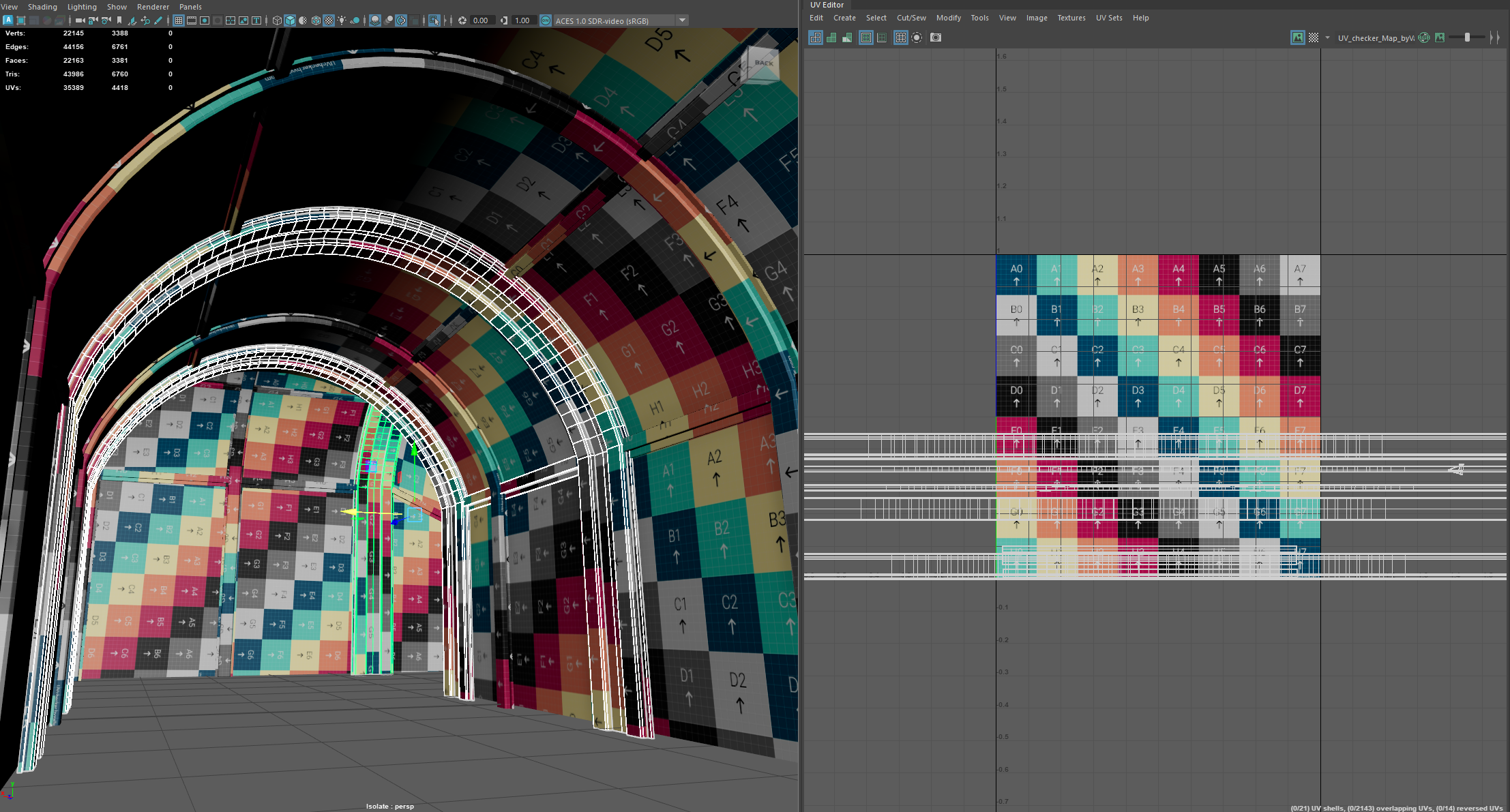The height and width of the screenshot is (812, 1510).
Task: Open the UV Sets menu
Action: (1109, 18)
